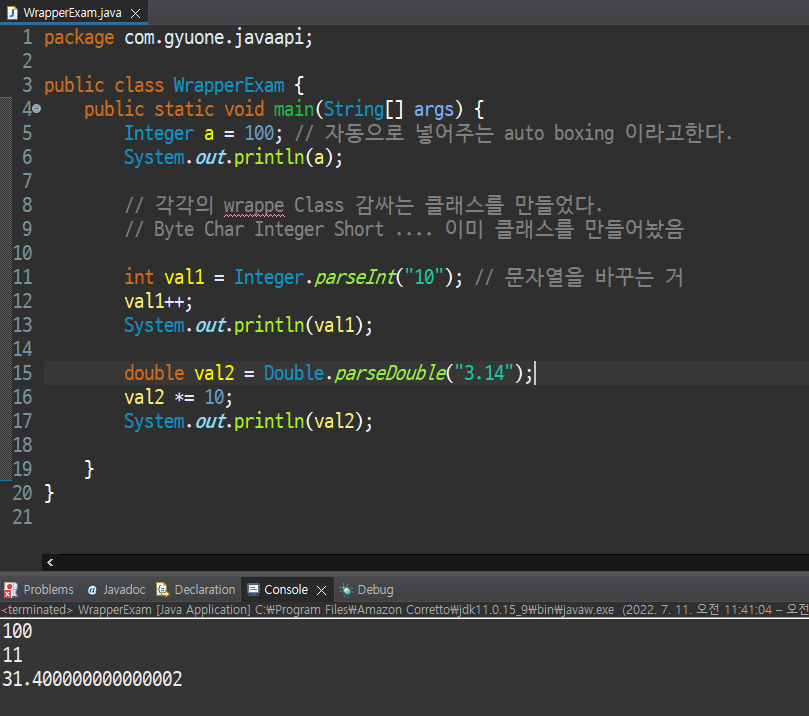Viewport: 809px width, 716px height.
Task: Click parseInt method call on line 11
Action: [x=355, y=278]
